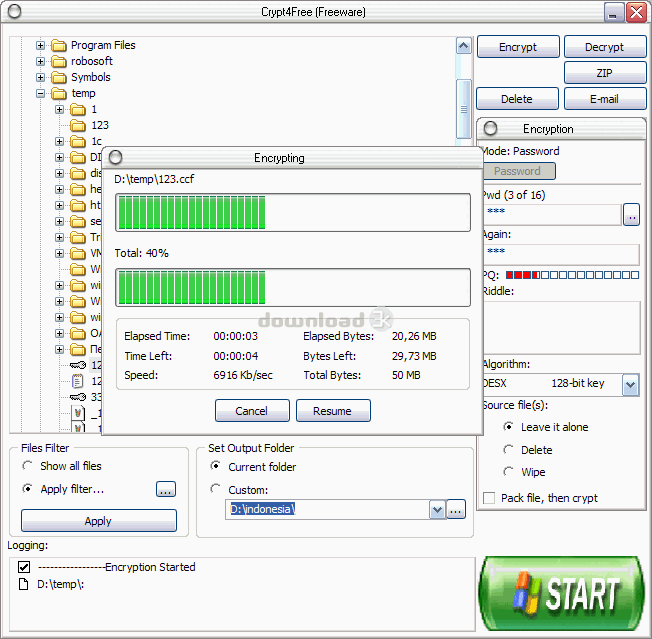Expand the Program Files tree node

[41, 45]
